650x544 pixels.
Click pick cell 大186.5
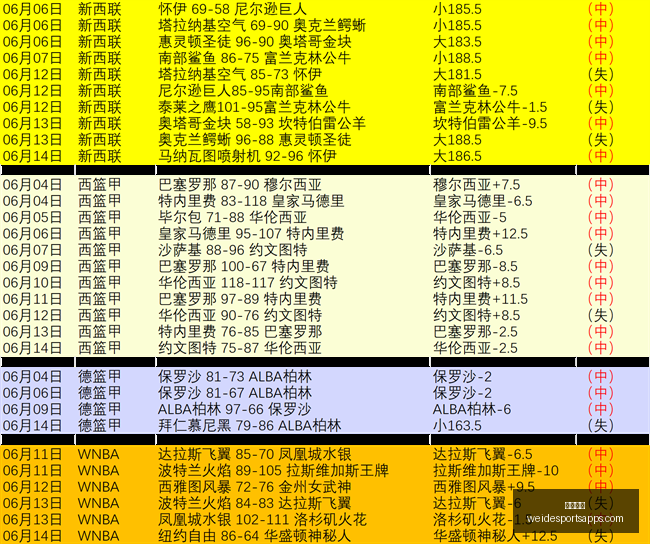457,156
